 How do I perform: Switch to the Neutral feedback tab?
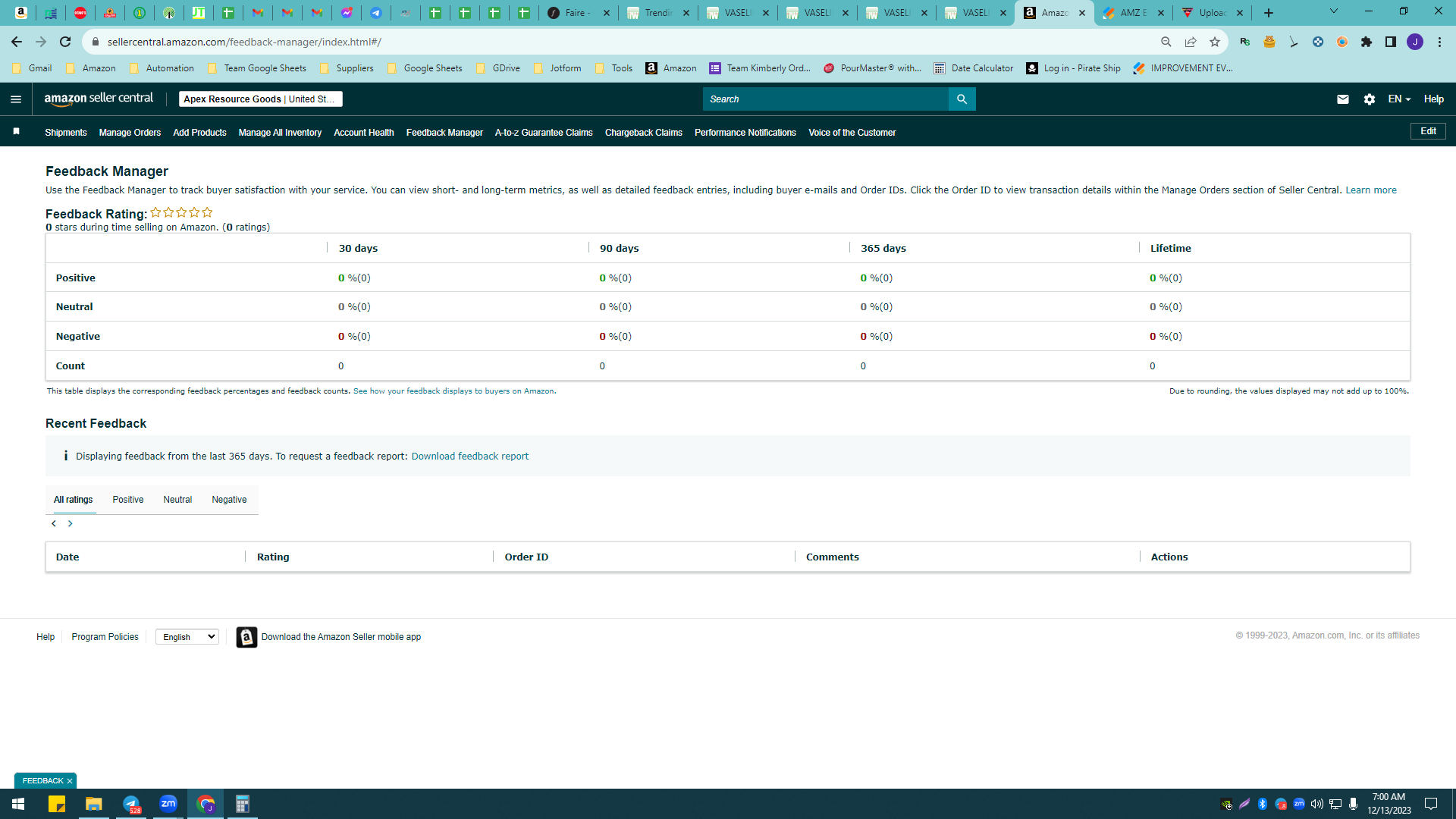point(177,500)
